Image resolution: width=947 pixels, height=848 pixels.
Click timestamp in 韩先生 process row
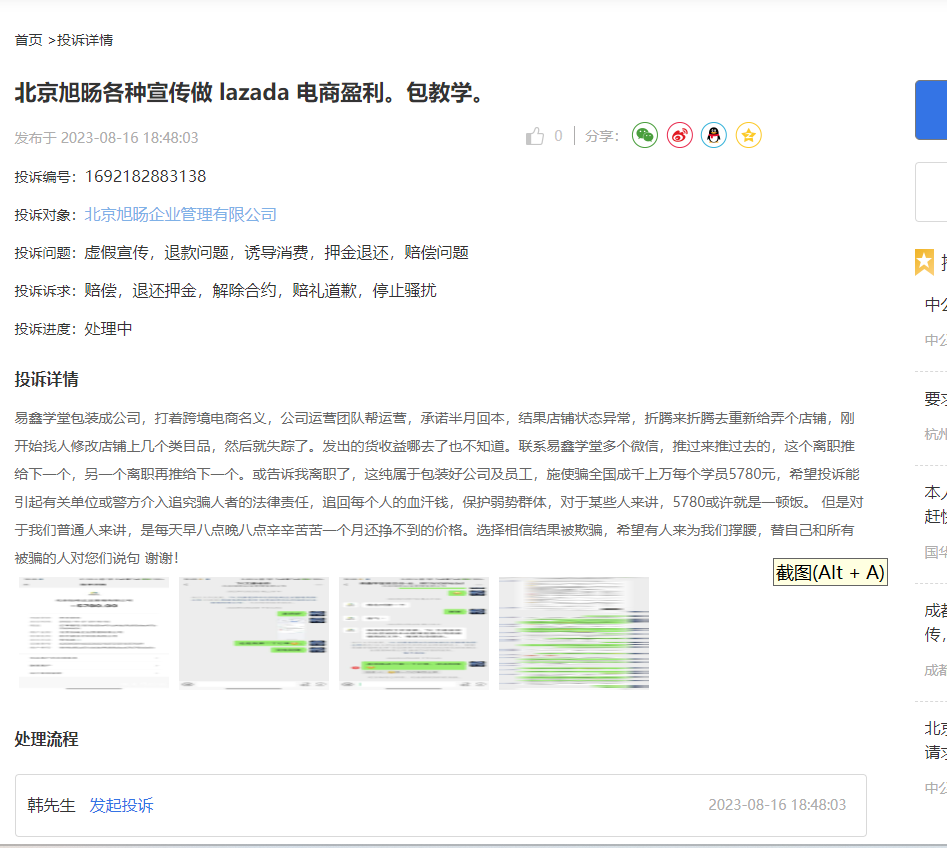(777, 805)
